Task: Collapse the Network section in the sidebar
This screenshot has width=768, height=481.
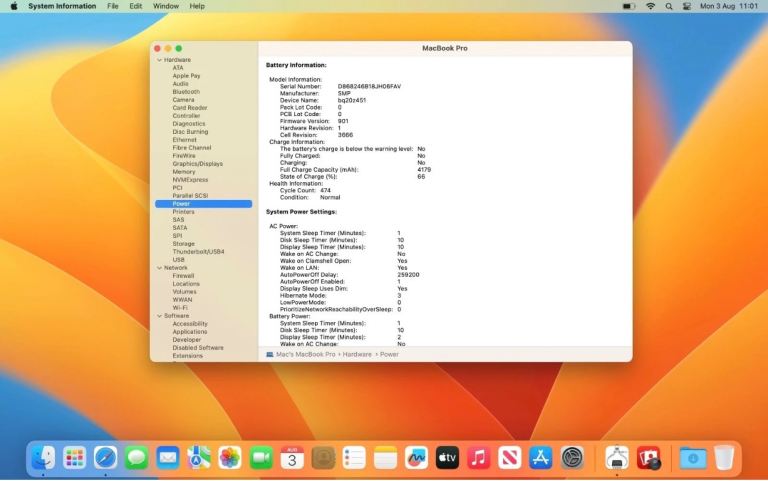Action: (x=159, y=268)
